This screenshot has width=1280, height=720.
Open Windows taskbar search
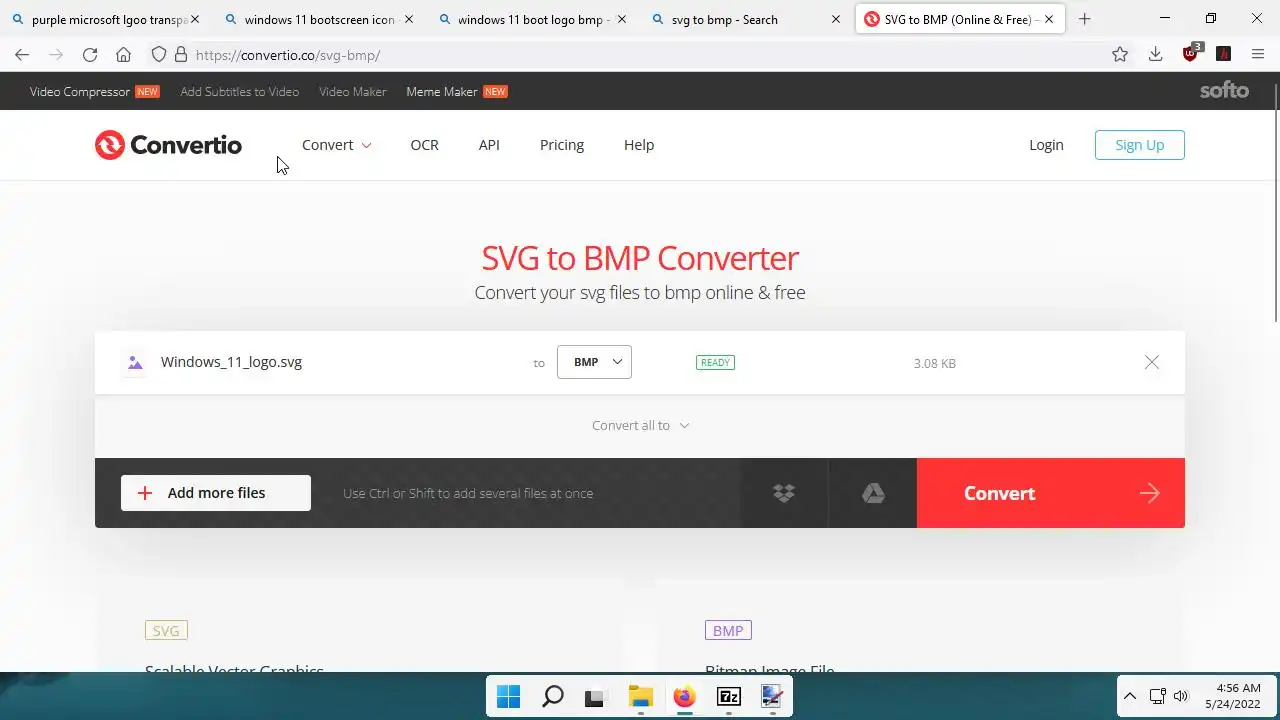click(x=552, y=697)
